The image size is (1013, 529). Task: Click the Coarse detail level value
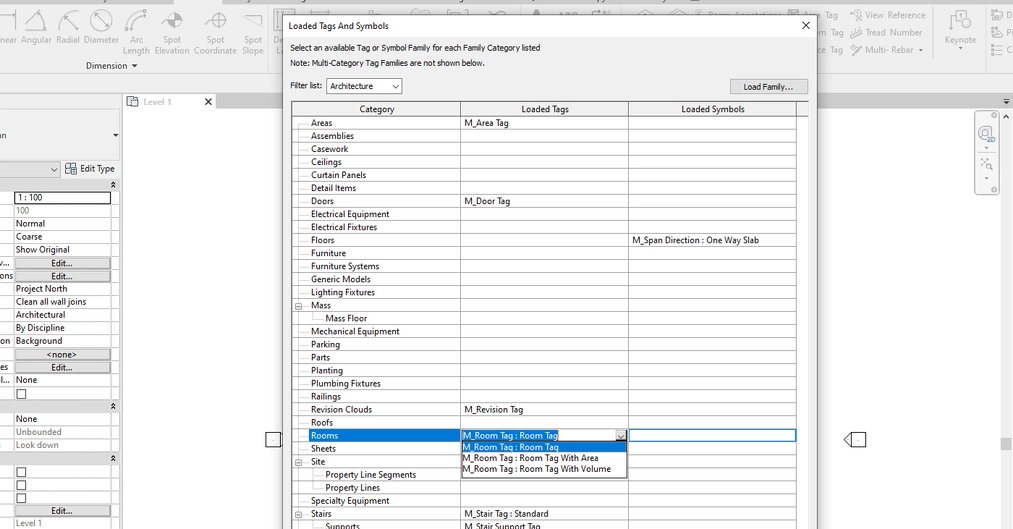coord(63,237)
